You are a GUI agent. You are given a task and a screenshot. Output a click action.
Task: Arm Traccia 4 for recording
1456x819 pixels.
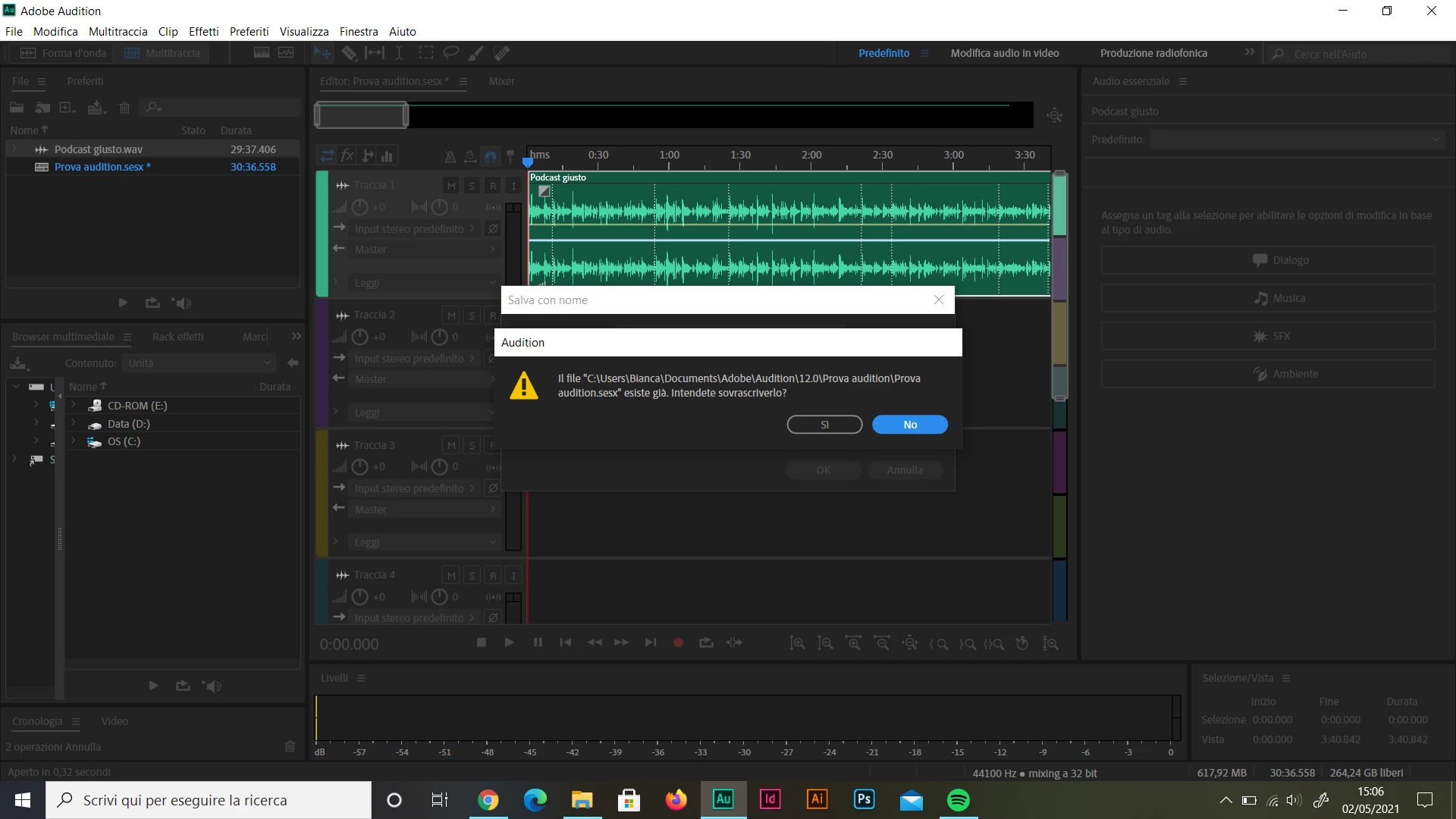tap(493, 576)
